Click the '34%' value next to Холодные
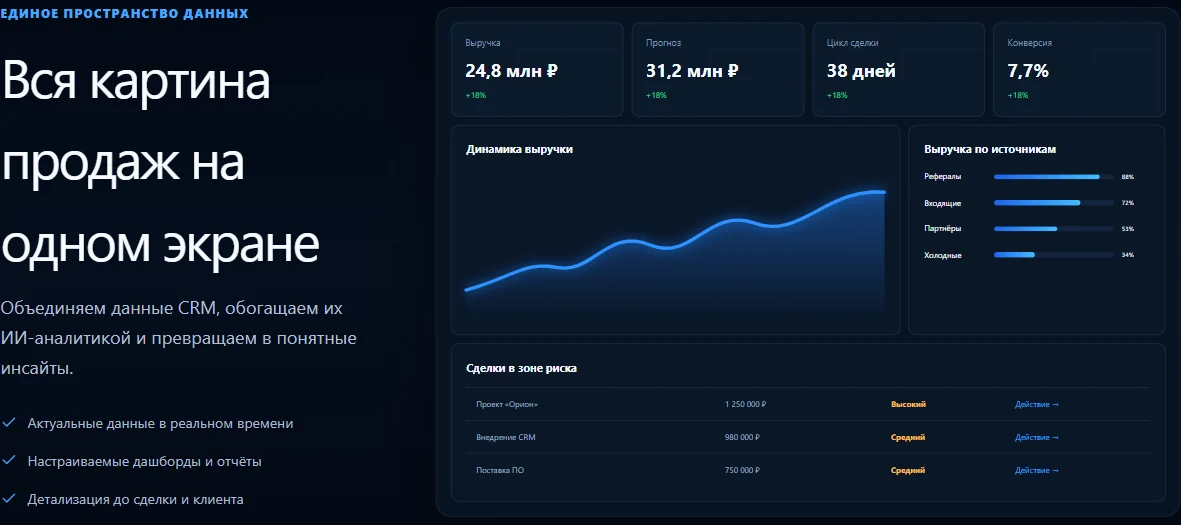This screenshot has height=525, width=1181. pyautogui.click(x=1128, y=255)
